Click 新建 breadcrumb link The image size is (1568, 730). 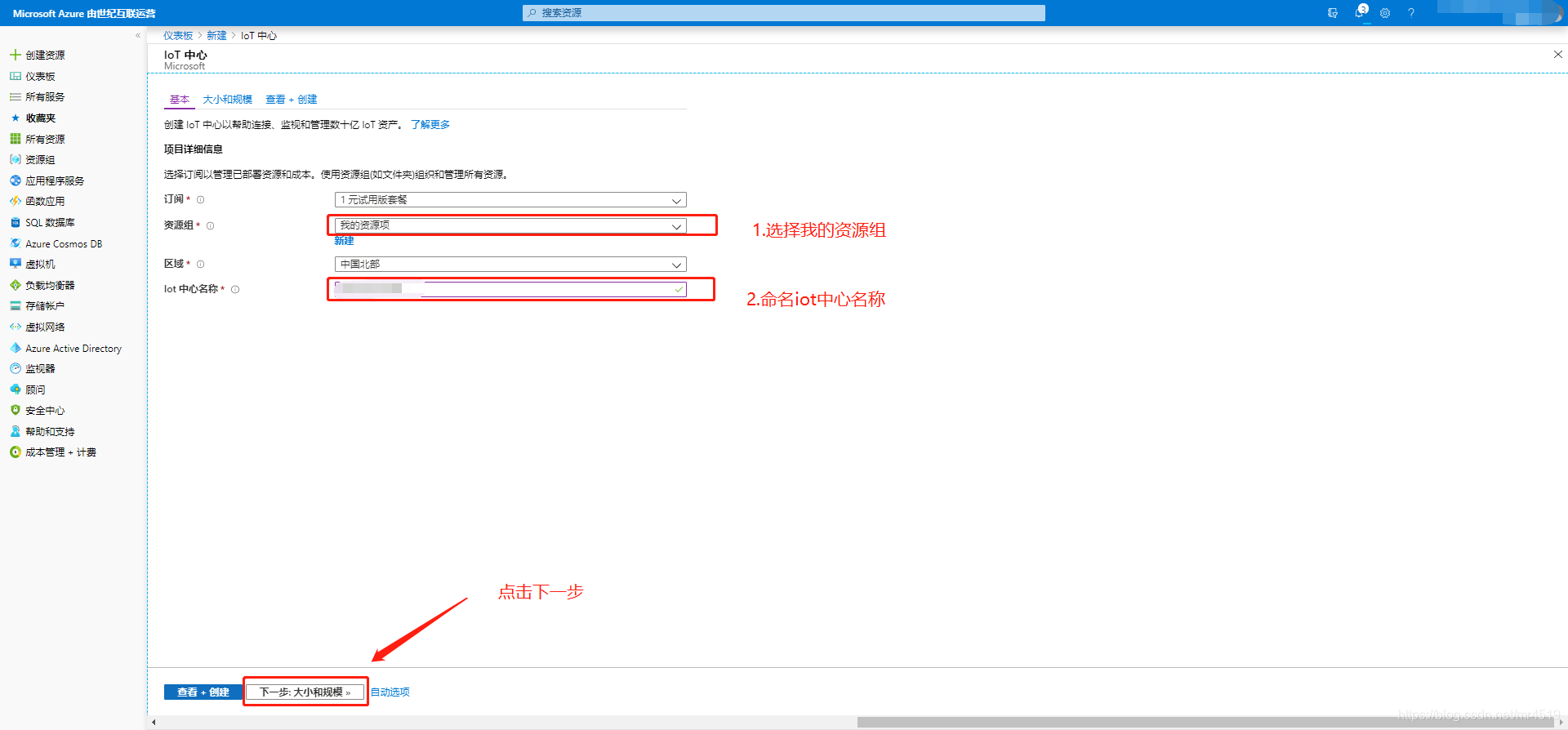(x=216, y=36)
